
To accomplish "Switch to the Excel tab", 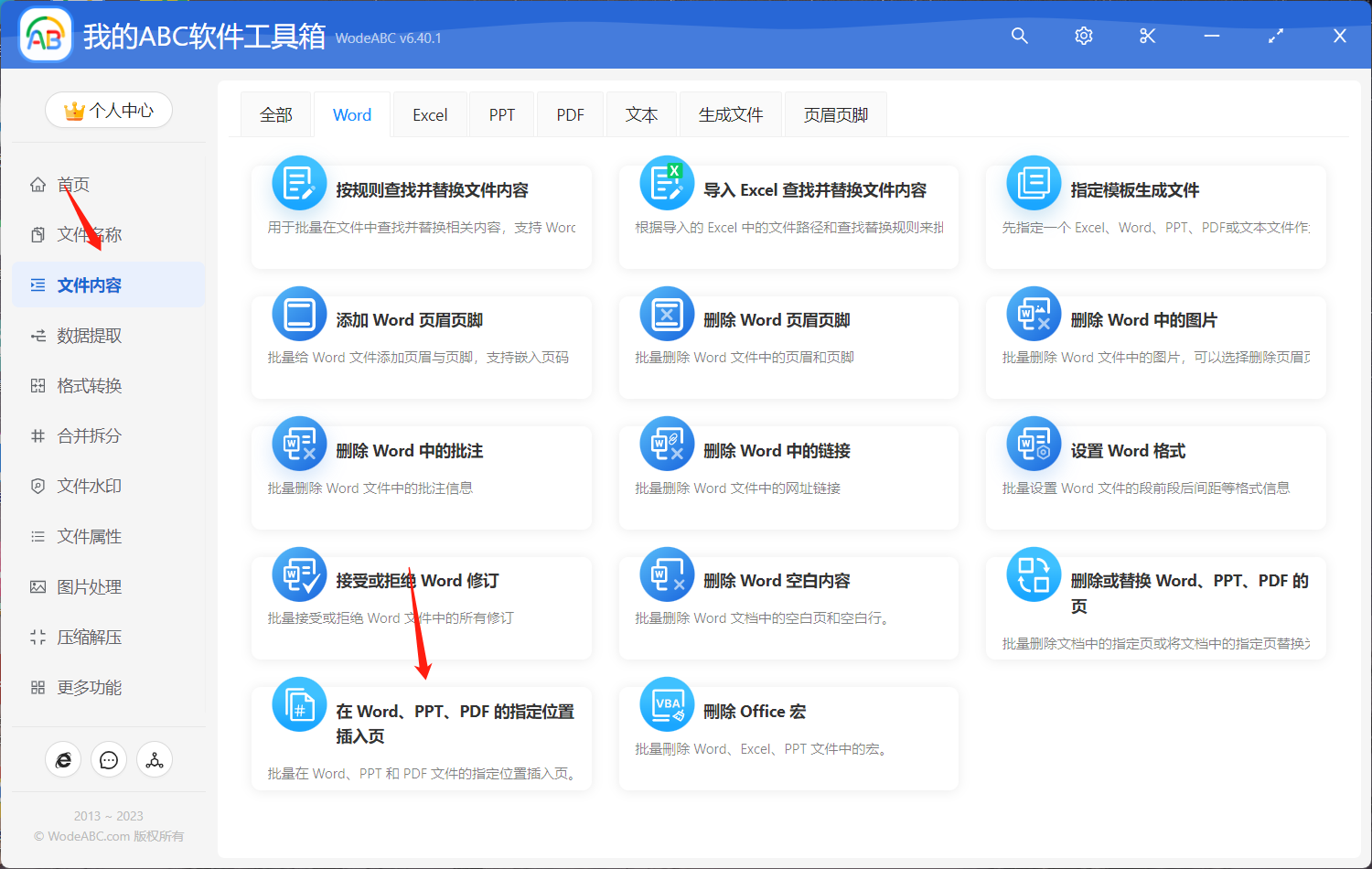I will [429, 113].
